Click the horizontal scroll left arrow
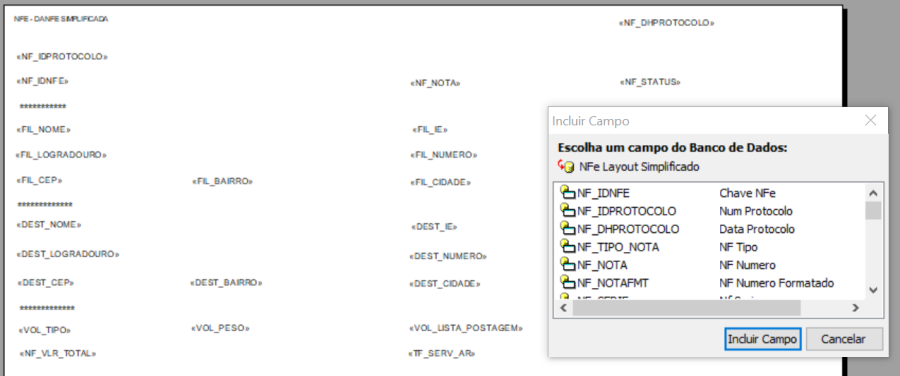 click(x=564, y=308)
